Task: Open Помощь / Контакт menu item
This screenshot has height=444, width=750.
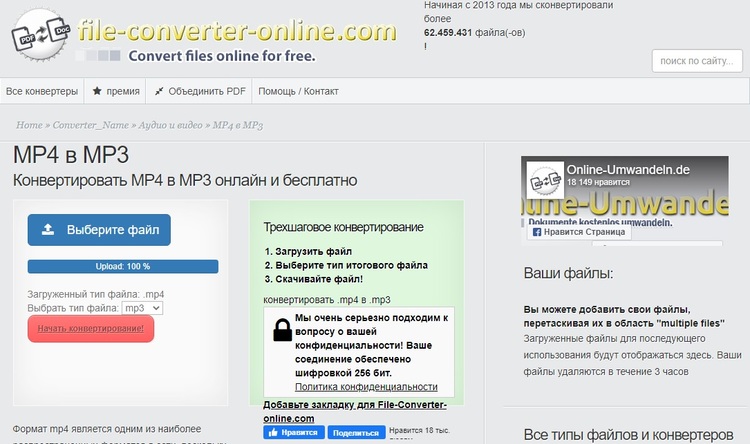Action: pos(298,91)
